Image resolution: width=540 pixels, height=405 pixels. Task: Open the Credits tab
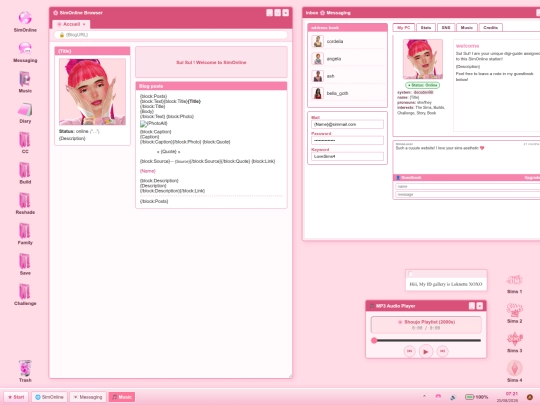pos(490,28)
